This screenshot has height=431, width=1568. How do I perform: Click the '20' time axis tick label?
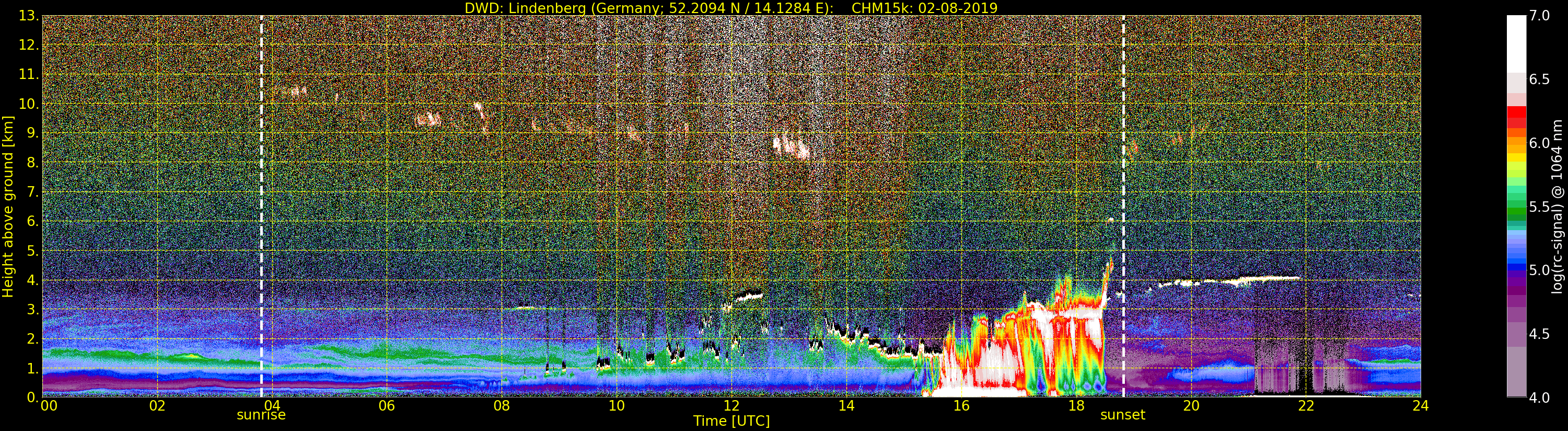click(x=1191, y=406)
